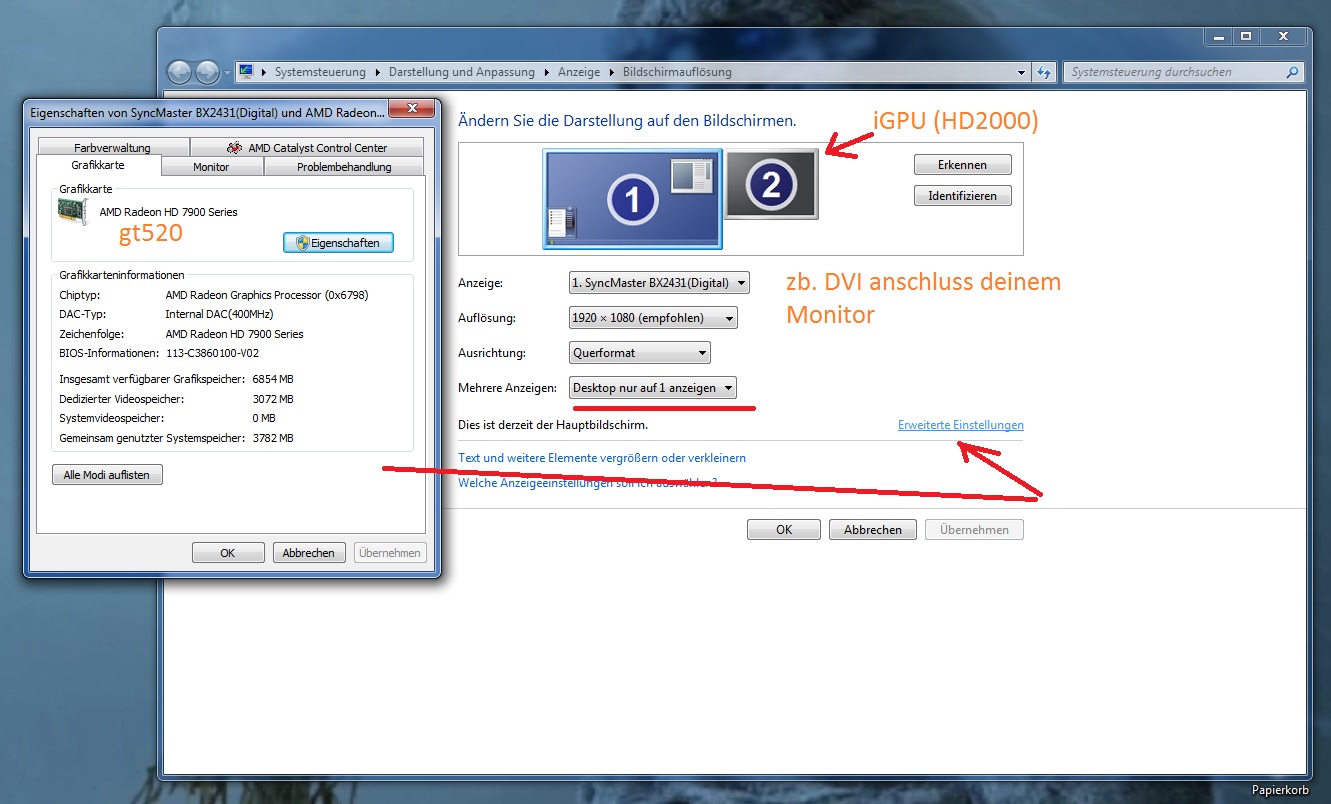Open the Ausrichtung dropdown
The height and width of the screenshot is (804, 1331).
[639, 352]
